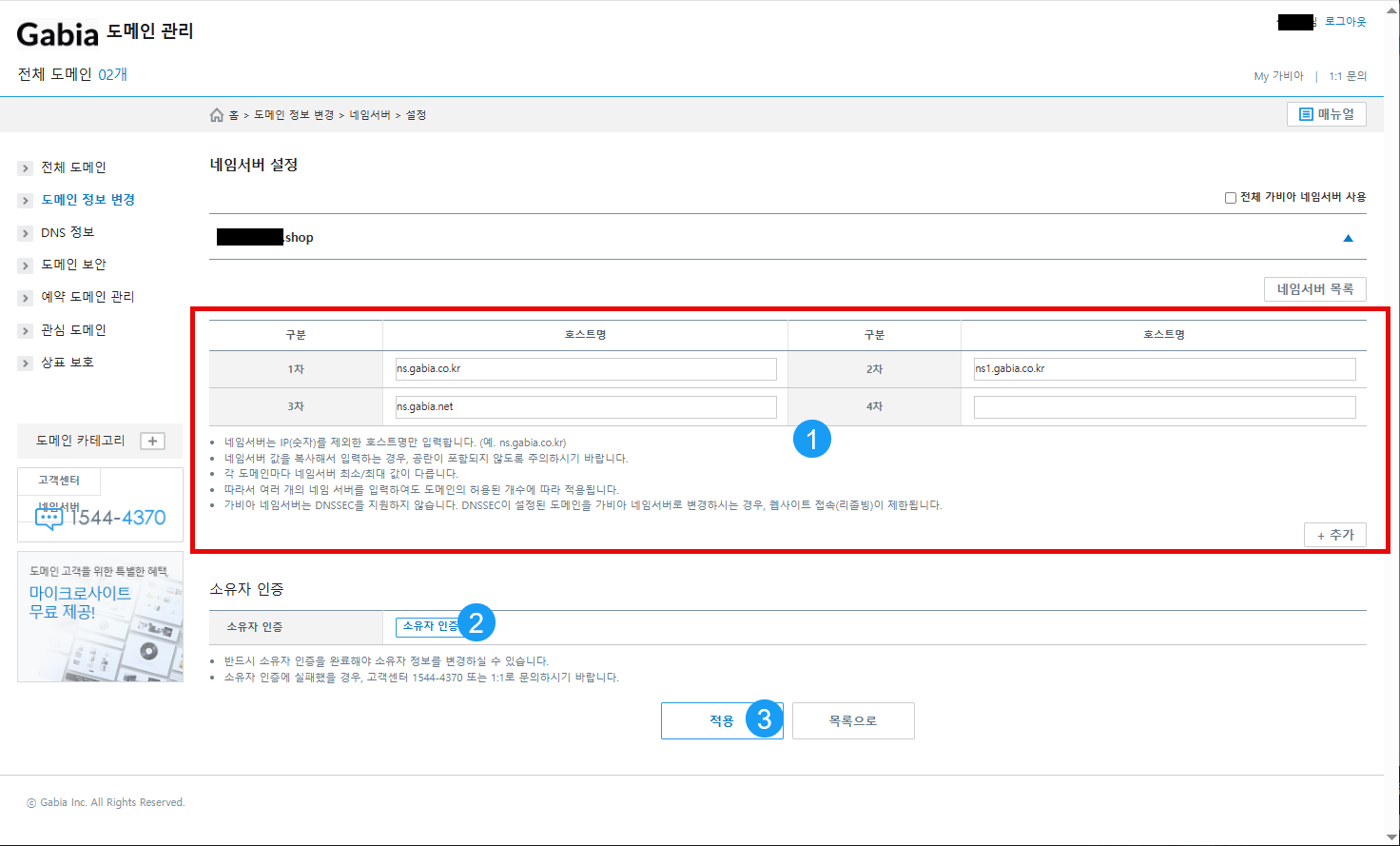The width and height of the screenshot is (1400, 846).
Task: Open the 마이크로사이트 무료 제공 banner
Action: pos(100,617)
